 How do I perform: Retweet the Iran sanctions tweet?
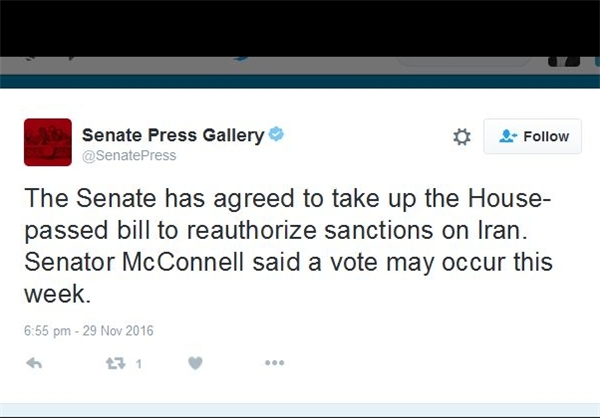pos(116,363)
